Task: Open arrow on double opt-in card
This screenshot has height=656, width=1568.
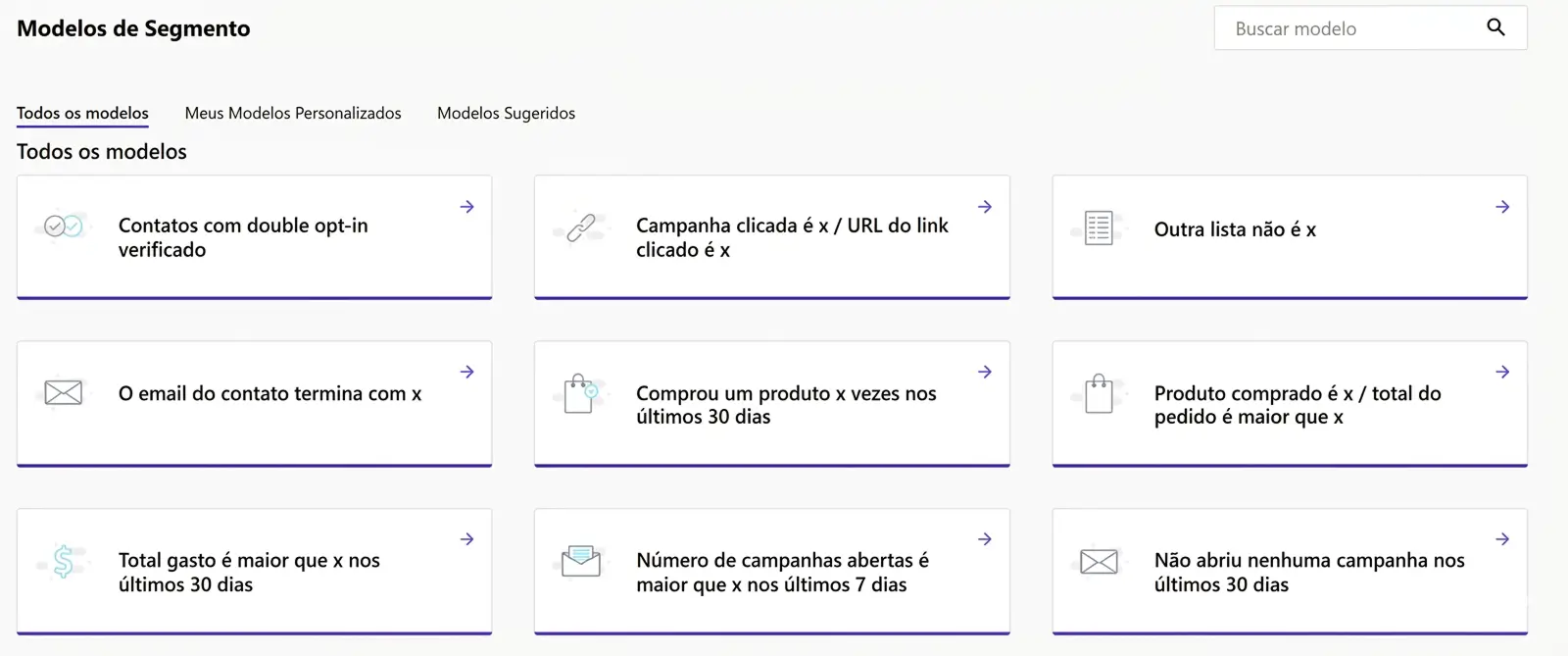Action: [x=467, y=207]
